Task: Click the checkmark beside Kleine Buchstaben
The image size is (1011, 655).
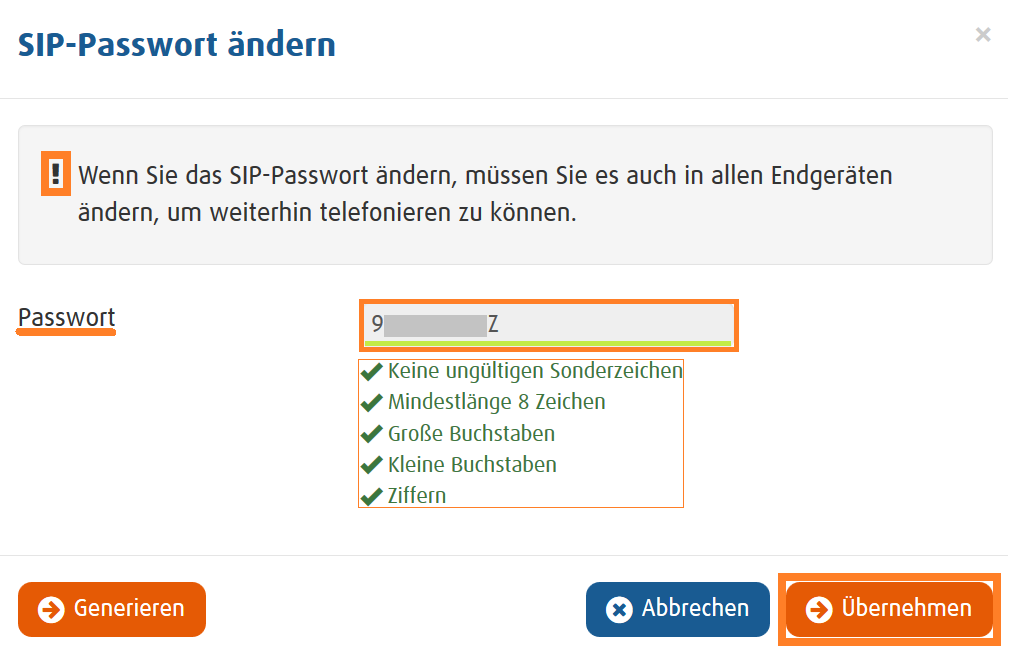Action: (x=372, y=465)
